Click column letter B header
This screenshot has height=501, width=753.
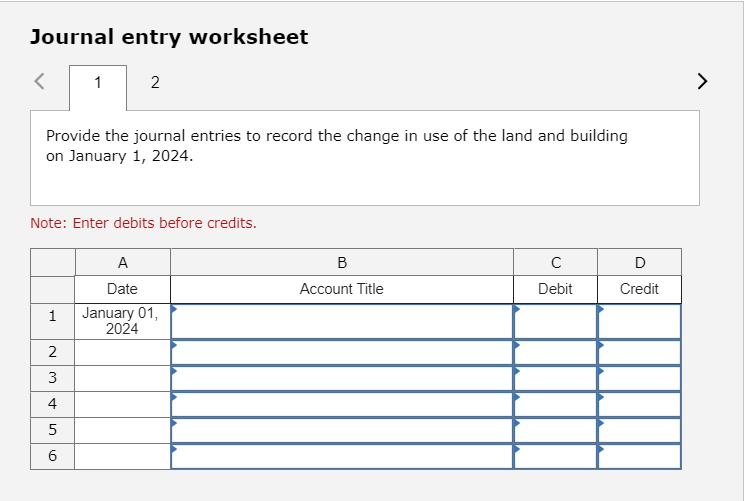pos(342,262)
